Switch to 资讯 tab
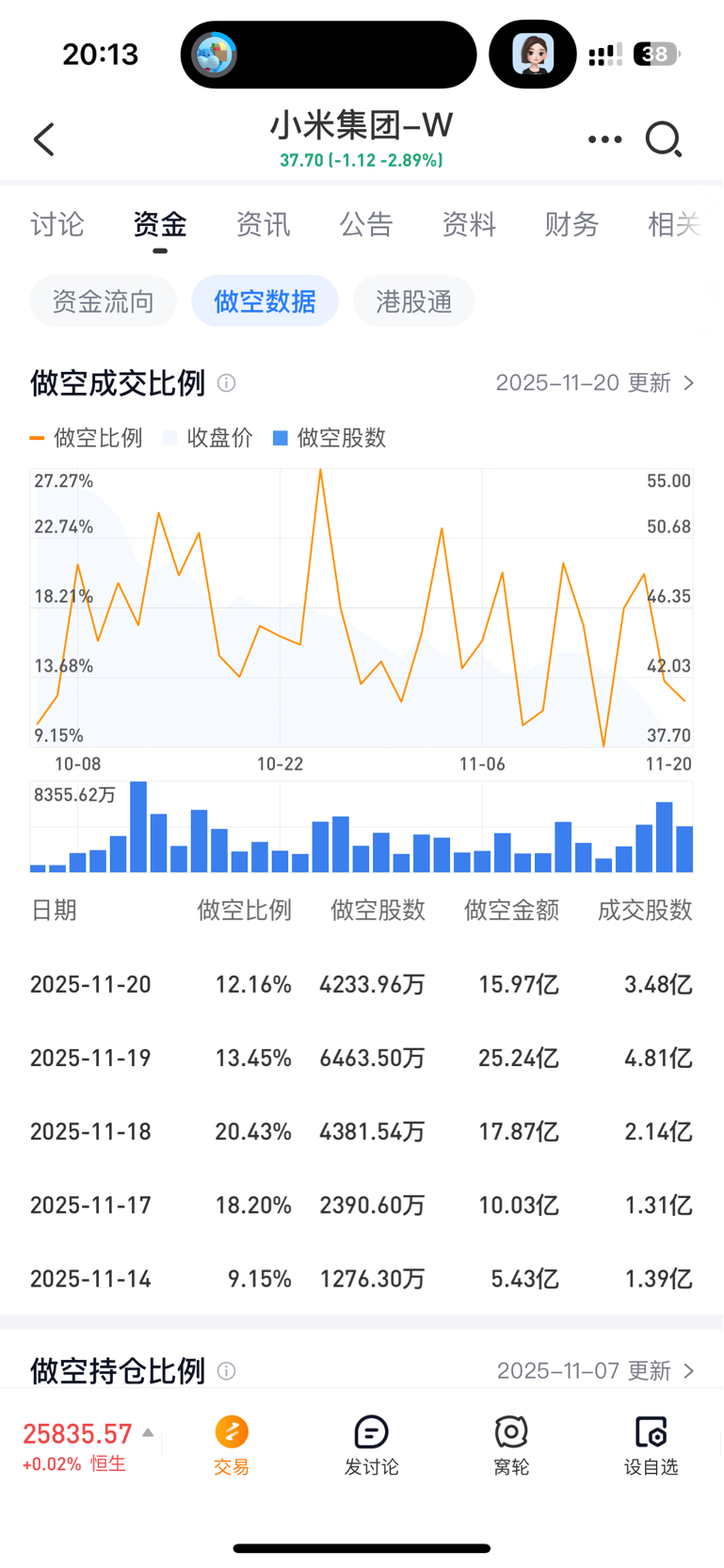The image size is (724, 1568). tap(263, 224)
